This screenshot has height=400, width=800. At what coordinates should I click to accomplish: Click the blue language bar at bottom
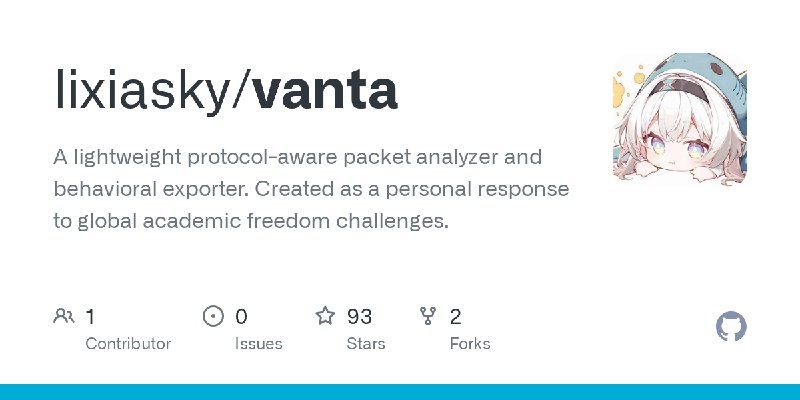(x=400, y=392)
